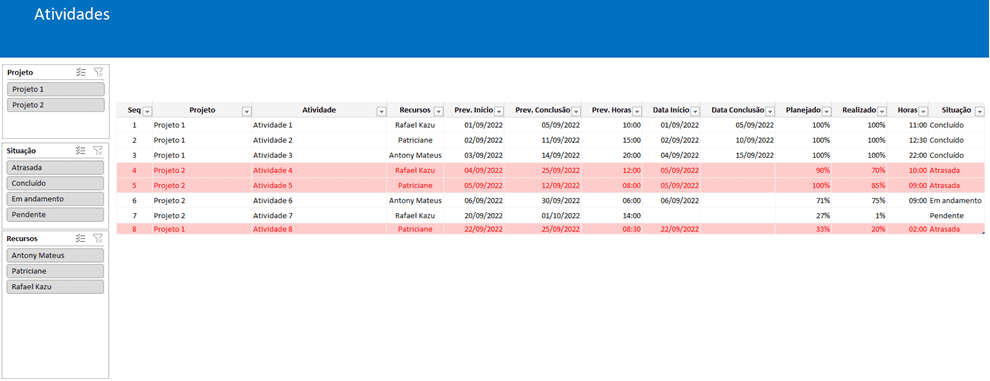Select Atrasada in Situação slicer

56,167
